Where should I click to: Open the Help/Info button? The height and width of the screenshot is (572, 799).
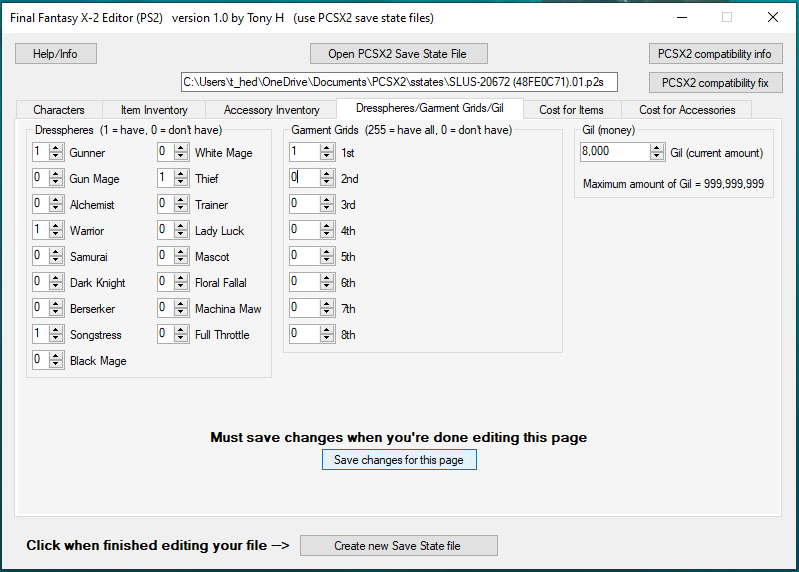coord(56,53)
